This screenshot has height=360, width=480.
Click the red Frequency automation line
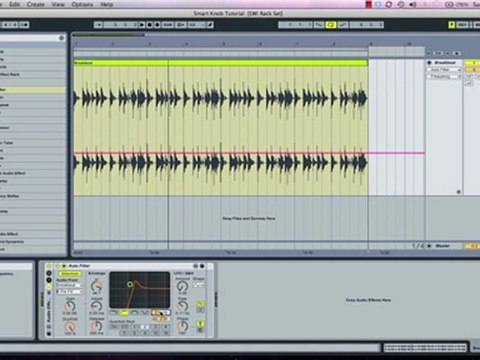(x=249, y=153)
